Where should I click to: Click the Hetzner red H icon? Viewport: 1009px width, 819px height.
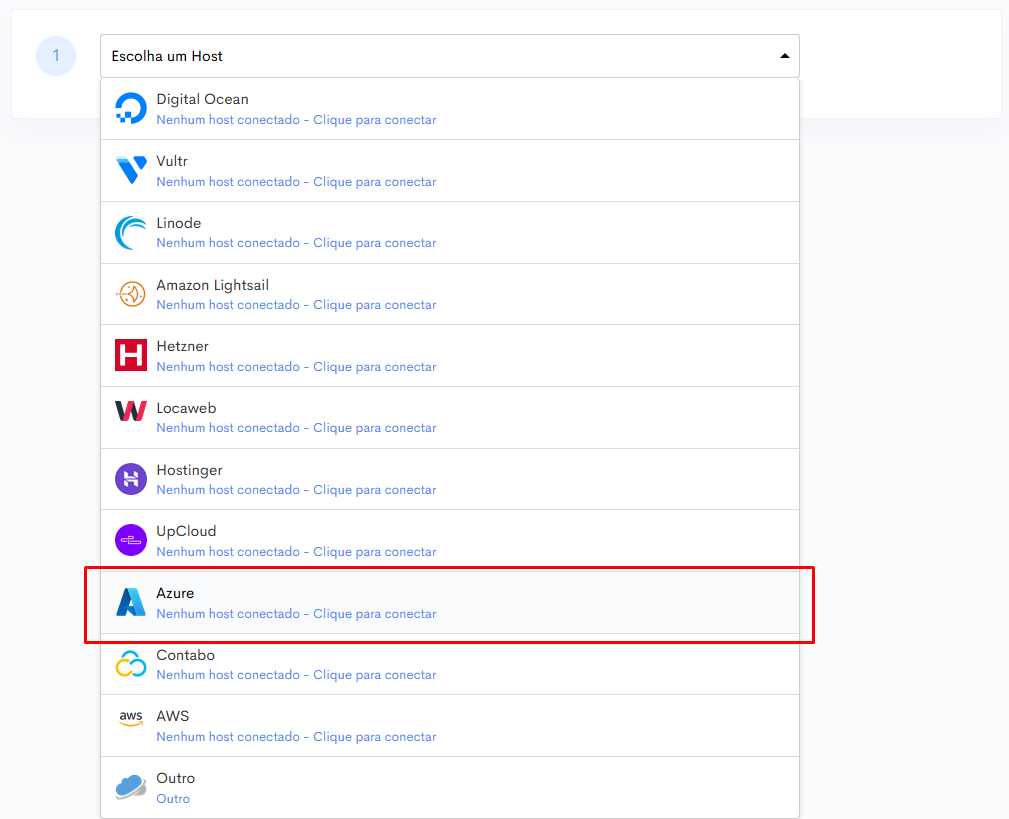pos(131,355)
